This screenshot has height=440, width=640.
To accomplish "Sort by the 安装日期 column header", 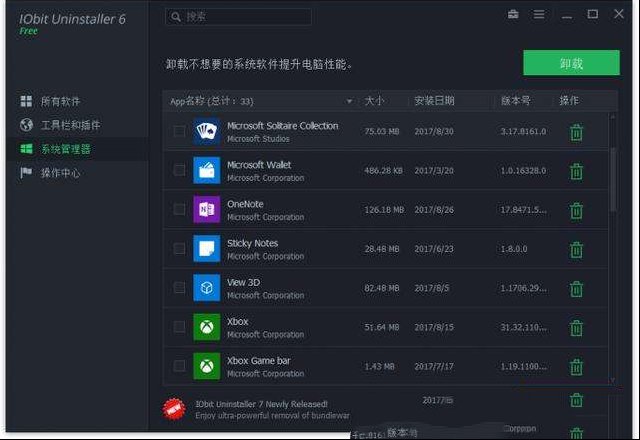I will 434,100.
